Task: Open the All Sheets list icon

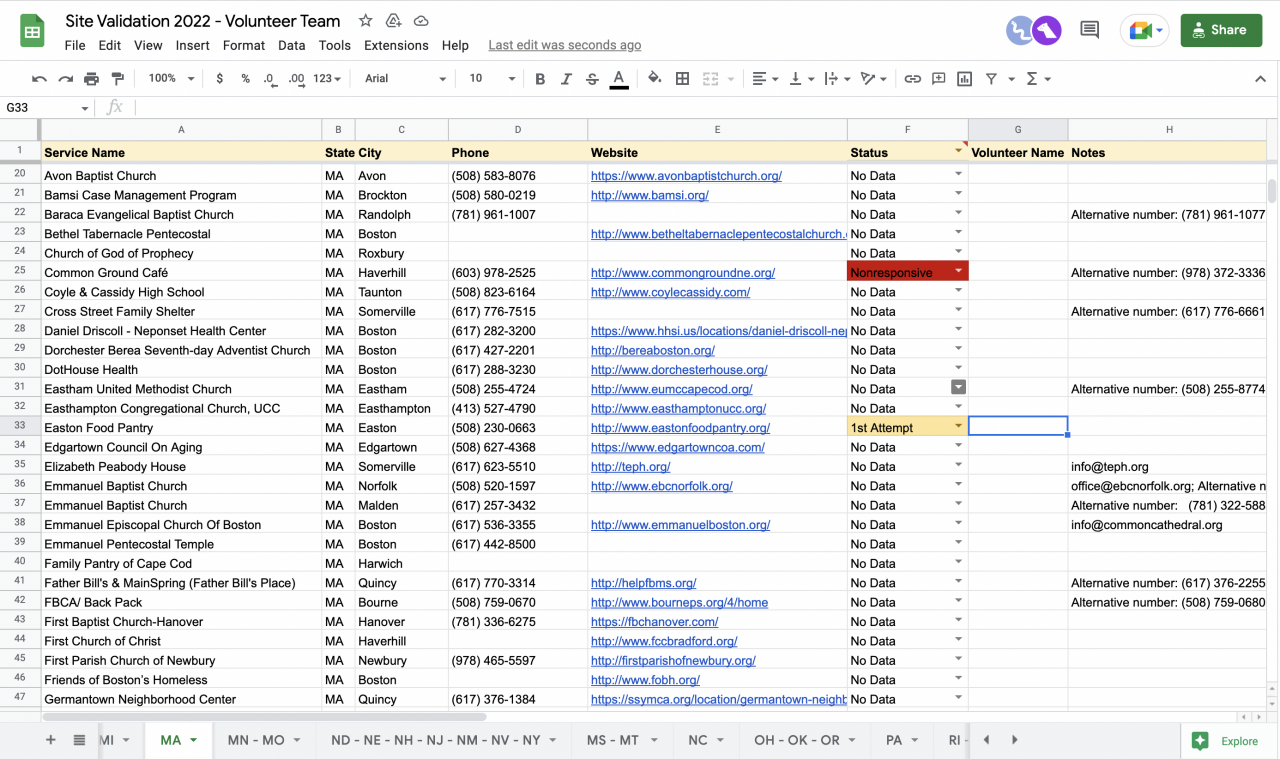Action: [79, 740]
